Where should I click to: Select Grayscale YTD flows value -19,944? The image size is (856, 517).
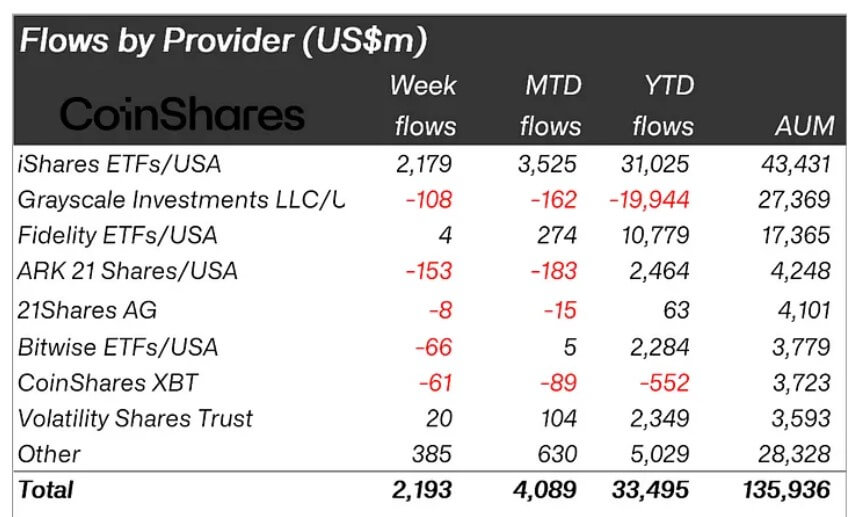(x=650, y=200)
